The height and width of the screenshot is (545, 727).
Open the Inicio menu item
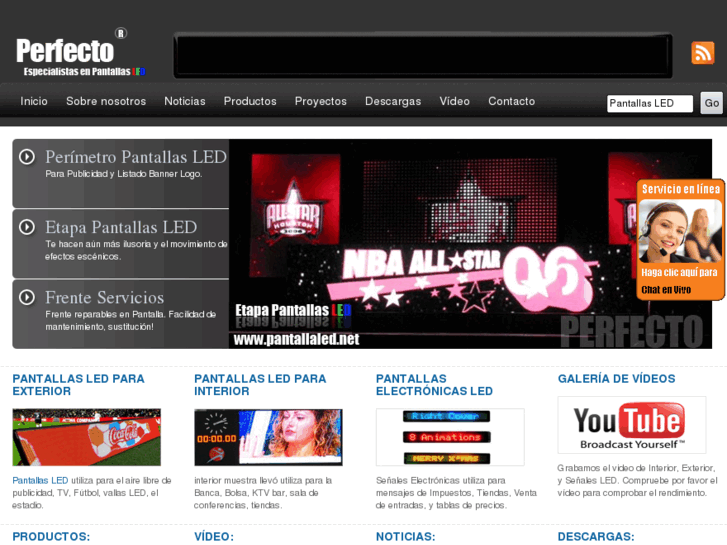click(34, 101)
